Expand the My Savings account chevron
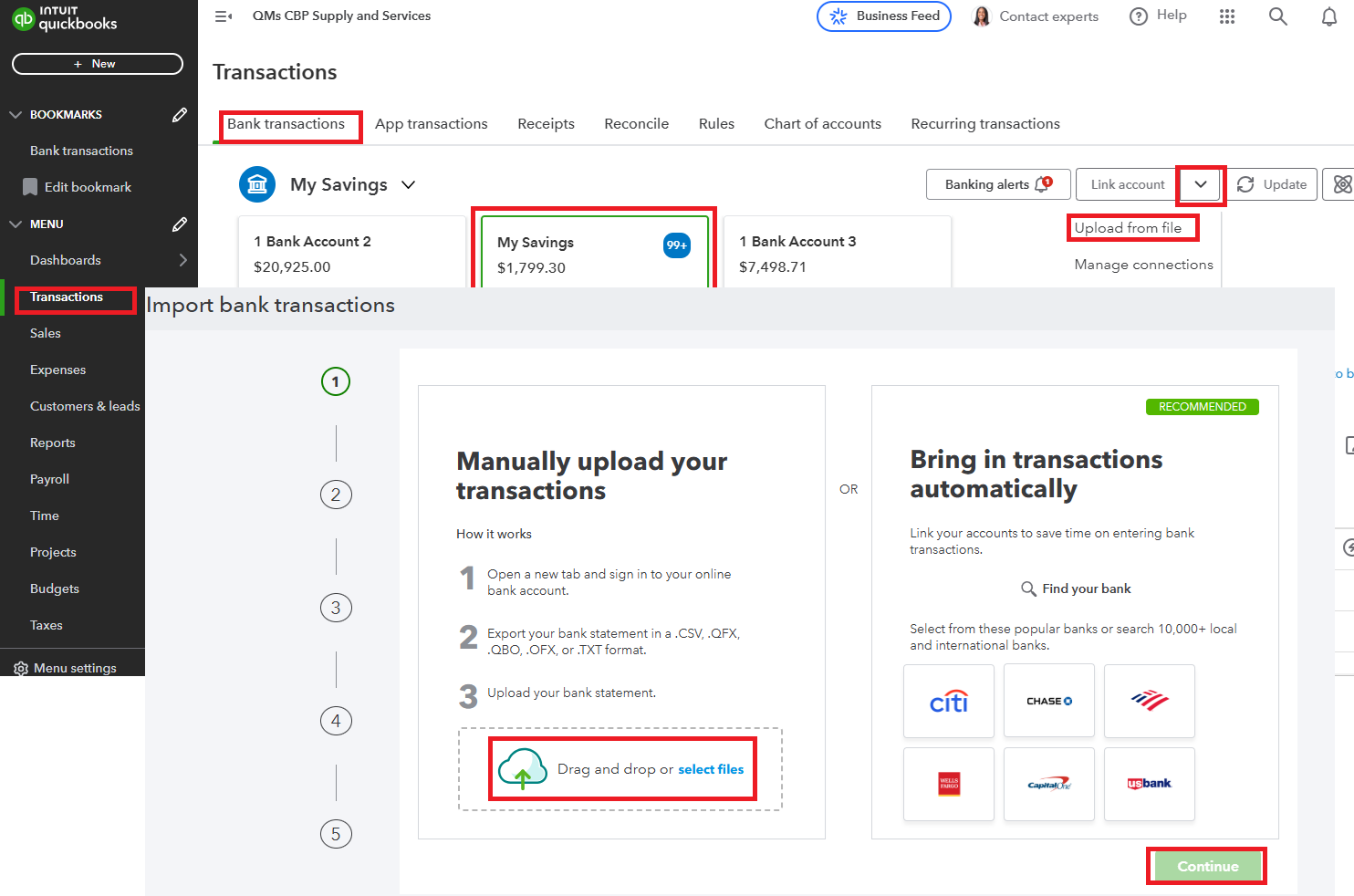The height and width of the screenshot is (896, 1354). pyautogui.click(x=407, y=184)
